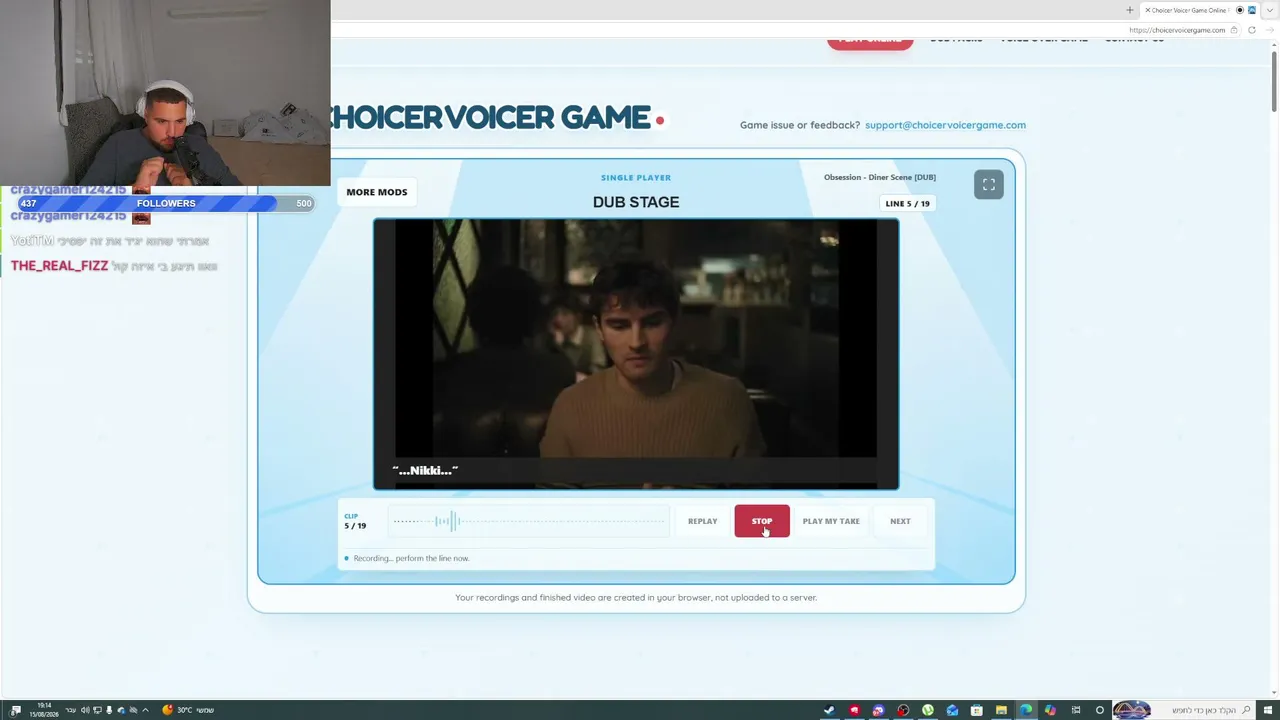Open Microsoft Store from the taskbar

[x=976, y=710]
